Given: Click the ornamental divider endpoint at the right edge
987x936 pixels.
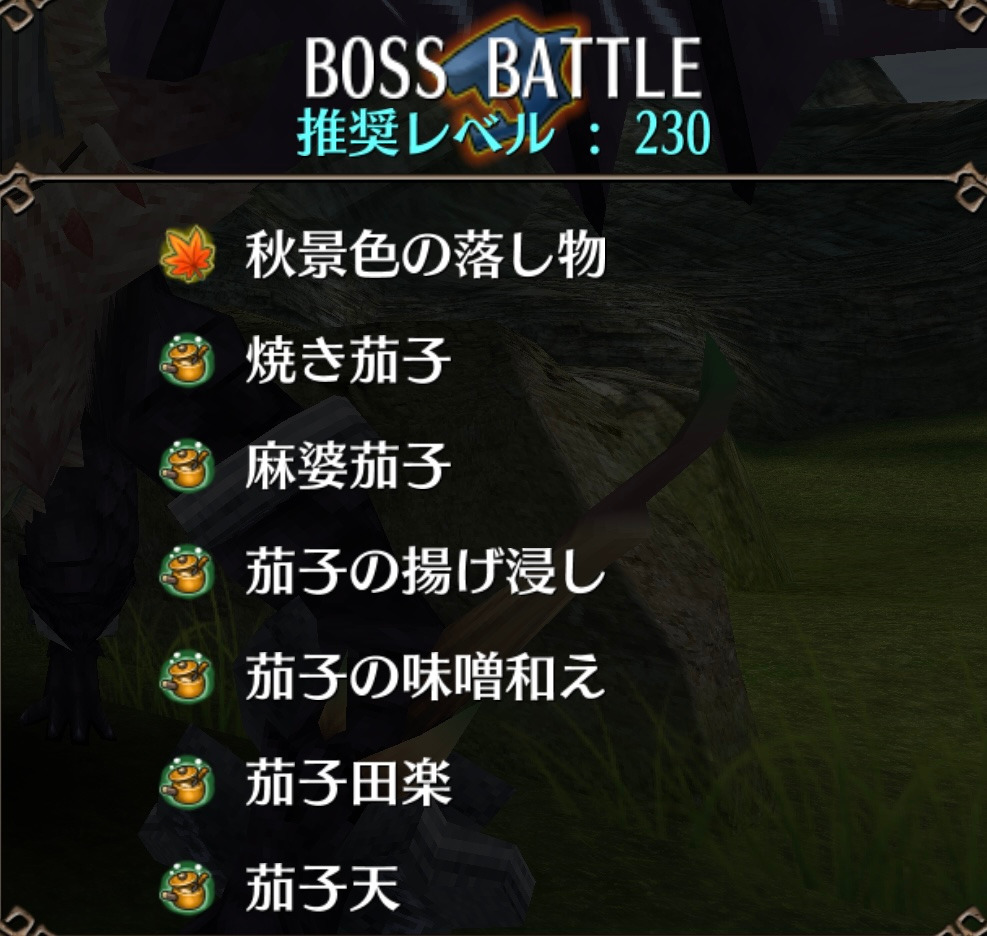Looking at the screenshot, I should [x=969, y=184].
